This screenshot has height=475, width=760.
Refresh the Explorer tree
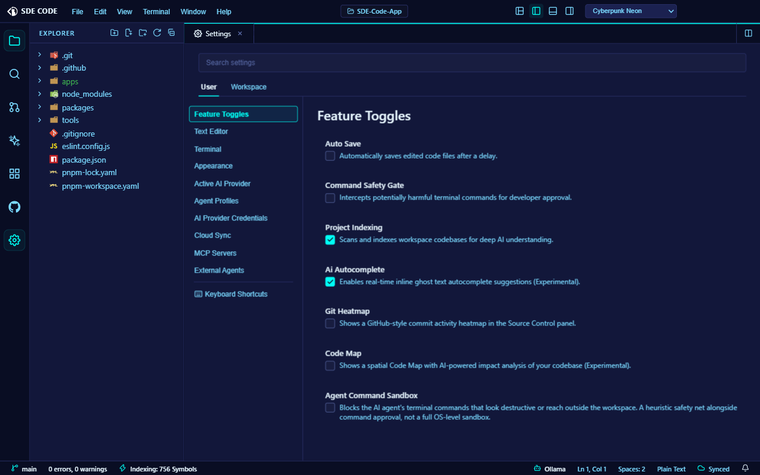157,33
